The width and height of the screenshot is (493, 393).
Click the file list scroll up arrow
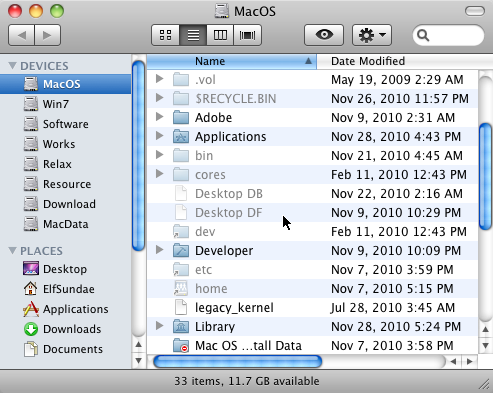[485, 329]
